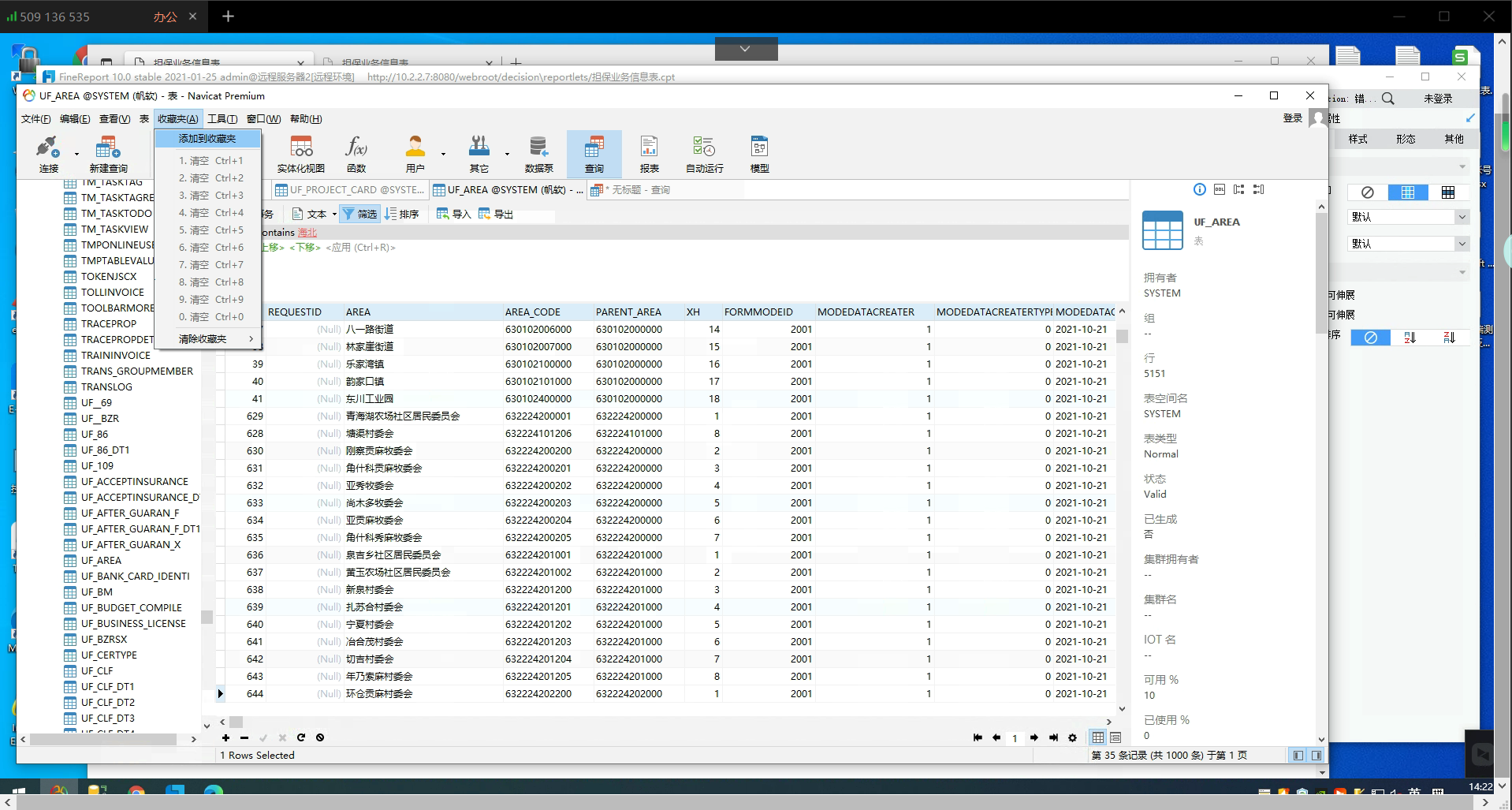Click the delete record minus icon
1512x810 pixels.
[x=244, y=737]
